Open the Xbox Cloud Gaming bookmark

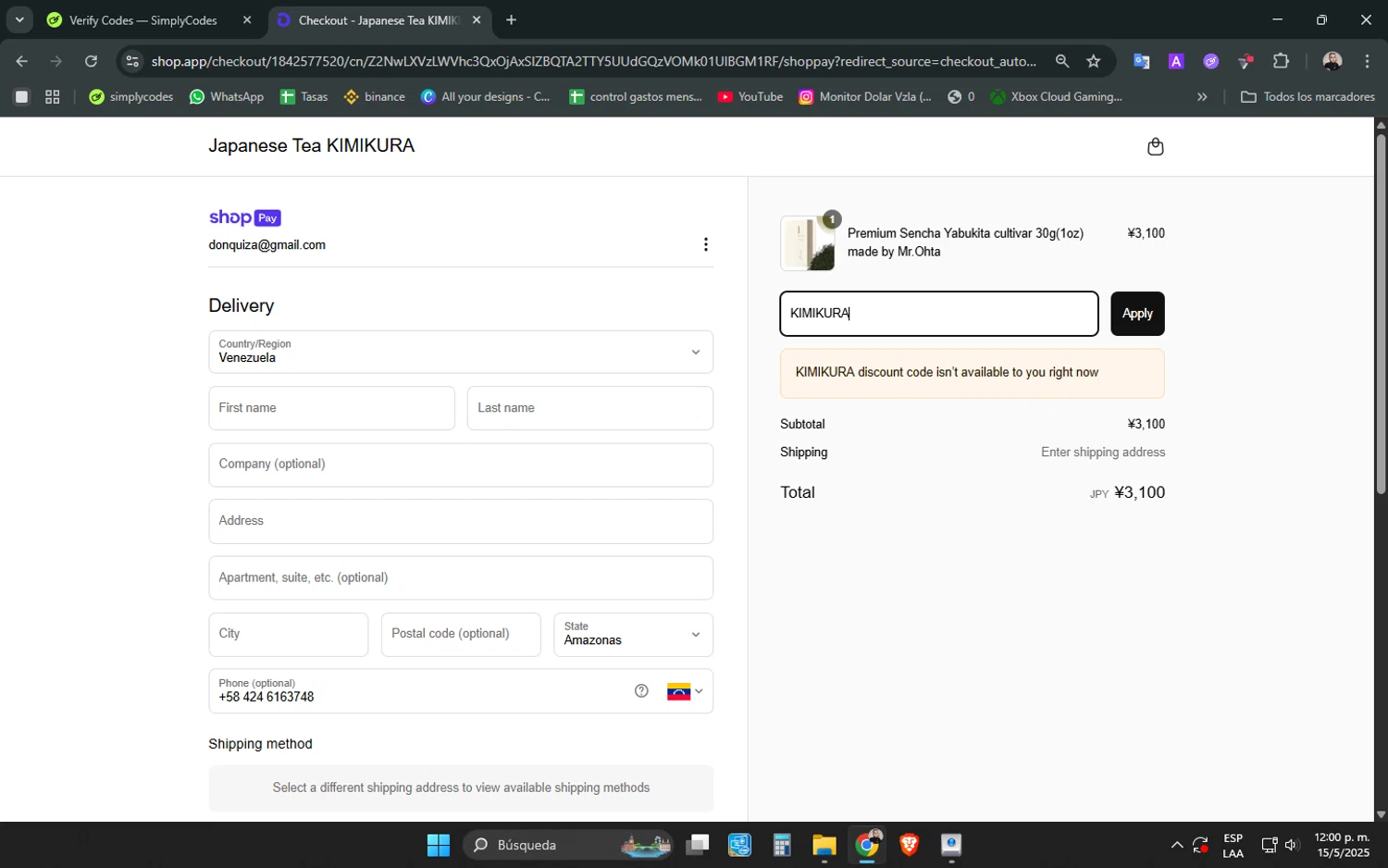point(1056,96)
